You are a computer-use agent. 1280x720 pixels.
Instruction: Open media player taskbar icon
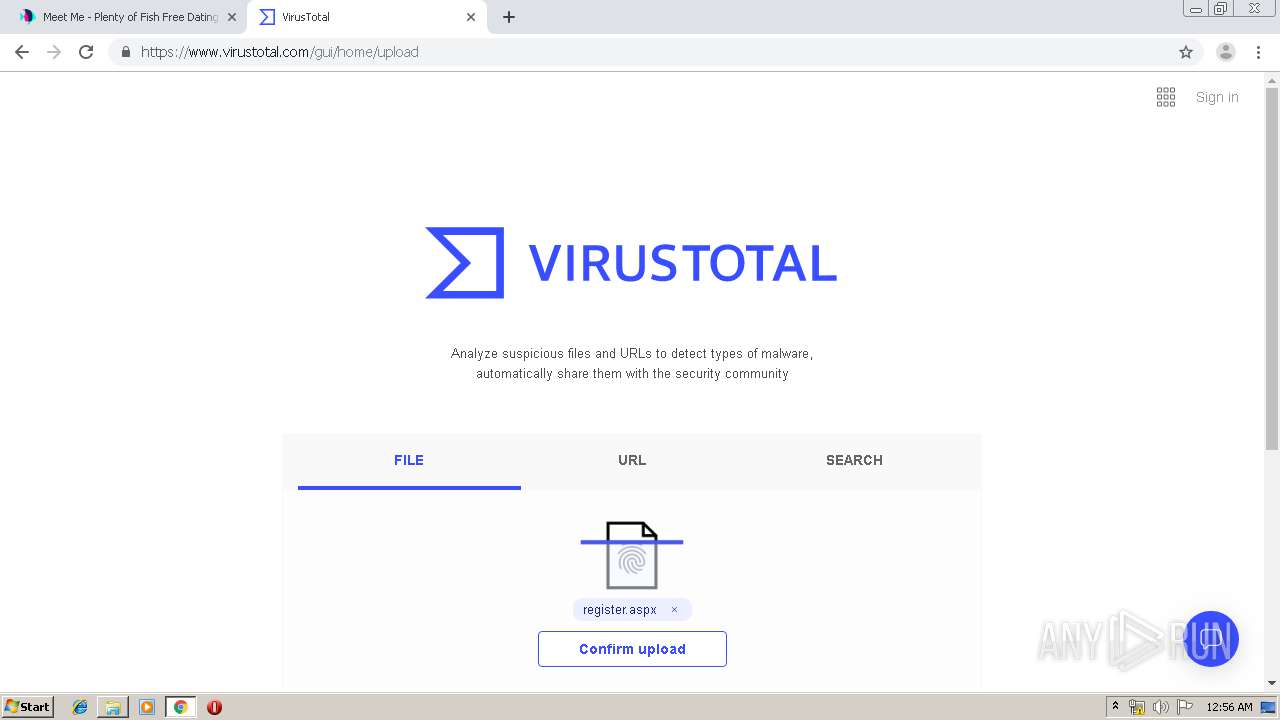pos(147,707)
